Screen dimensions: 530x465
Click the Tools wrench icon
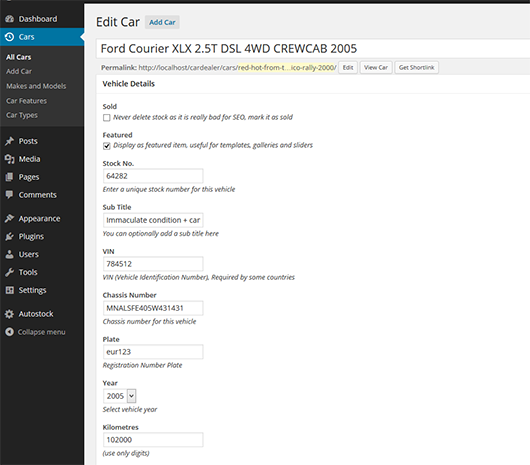9,272
